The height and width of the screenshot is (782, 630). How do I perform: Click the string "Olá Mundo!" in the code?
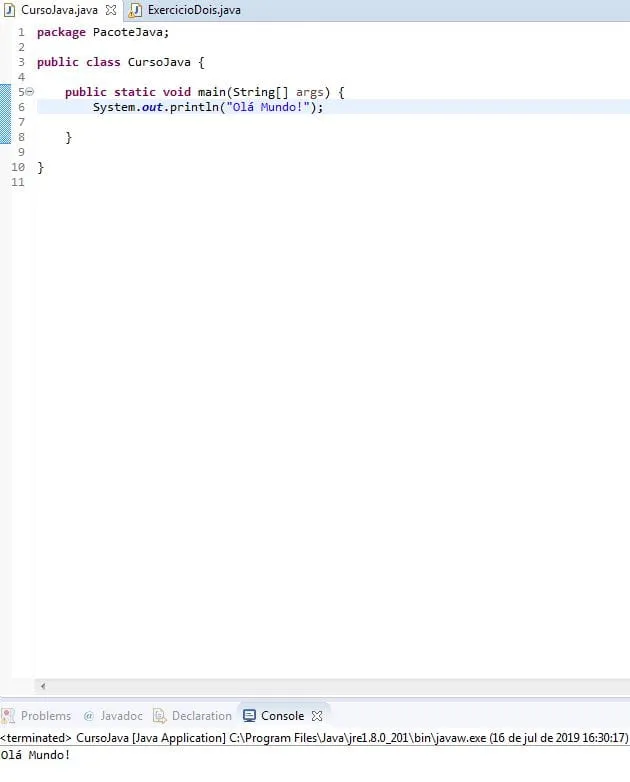(x=268, y=107)
